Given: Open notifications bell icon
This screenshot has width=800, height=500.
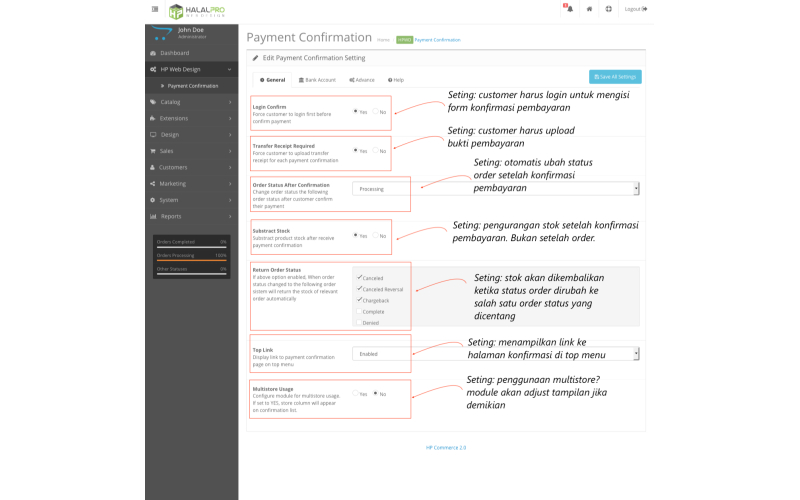Looking at the screenshot, I should pos(569,9).
